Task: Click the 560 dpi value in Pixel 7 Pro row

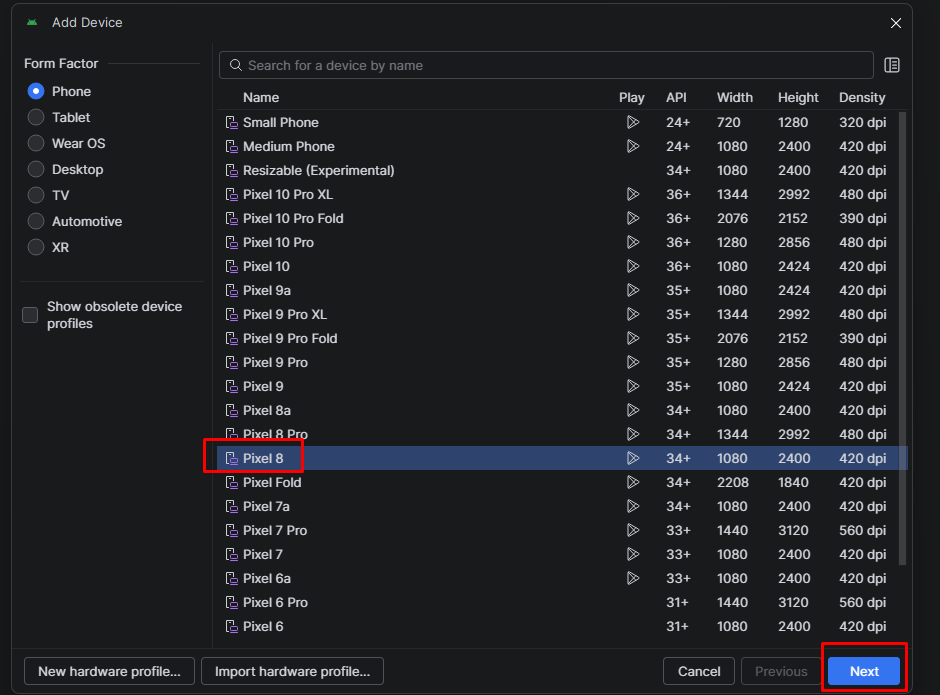Action: pos(862,530)
